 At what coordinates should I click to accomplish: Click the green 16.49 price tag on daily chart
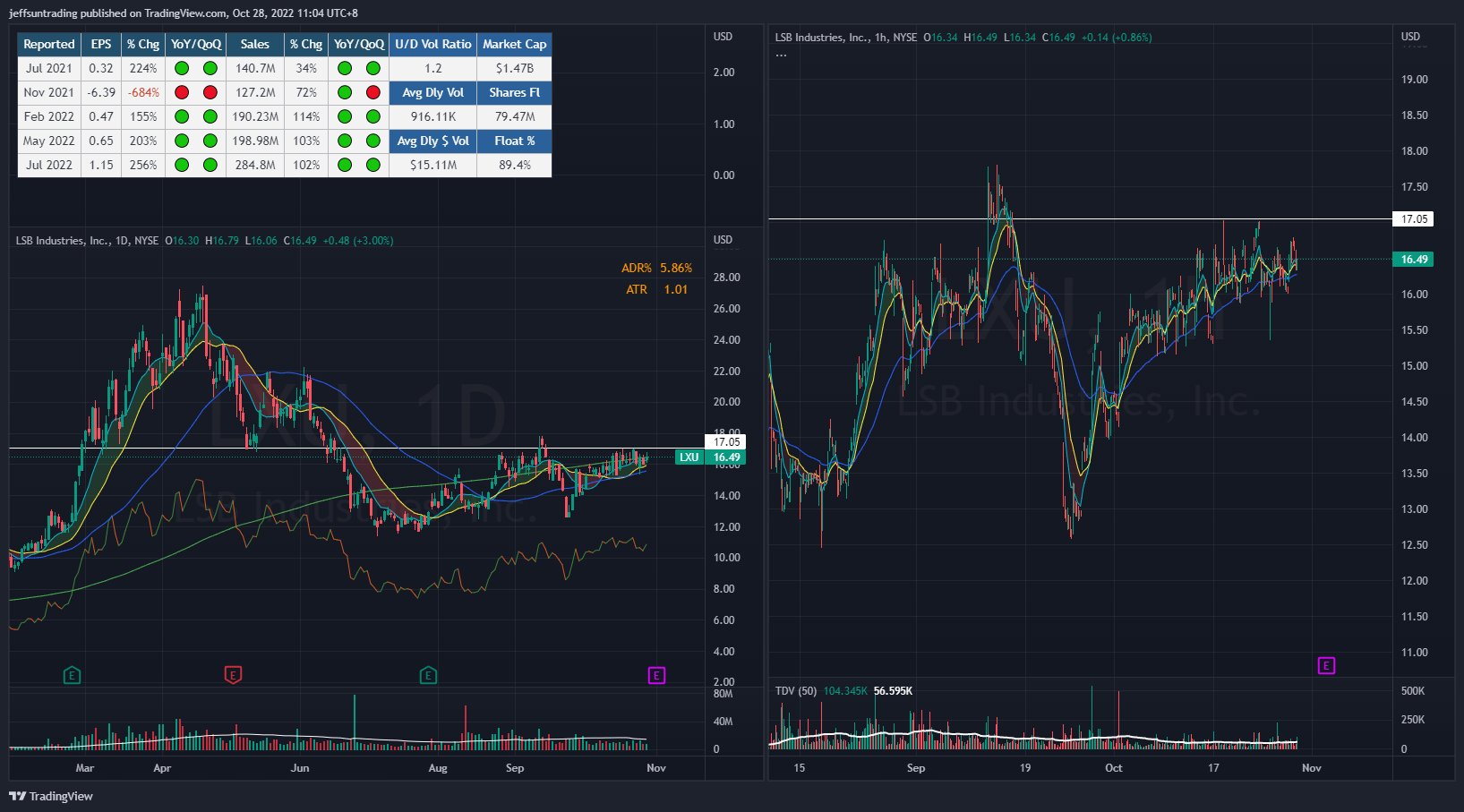[x=726, y=457]
